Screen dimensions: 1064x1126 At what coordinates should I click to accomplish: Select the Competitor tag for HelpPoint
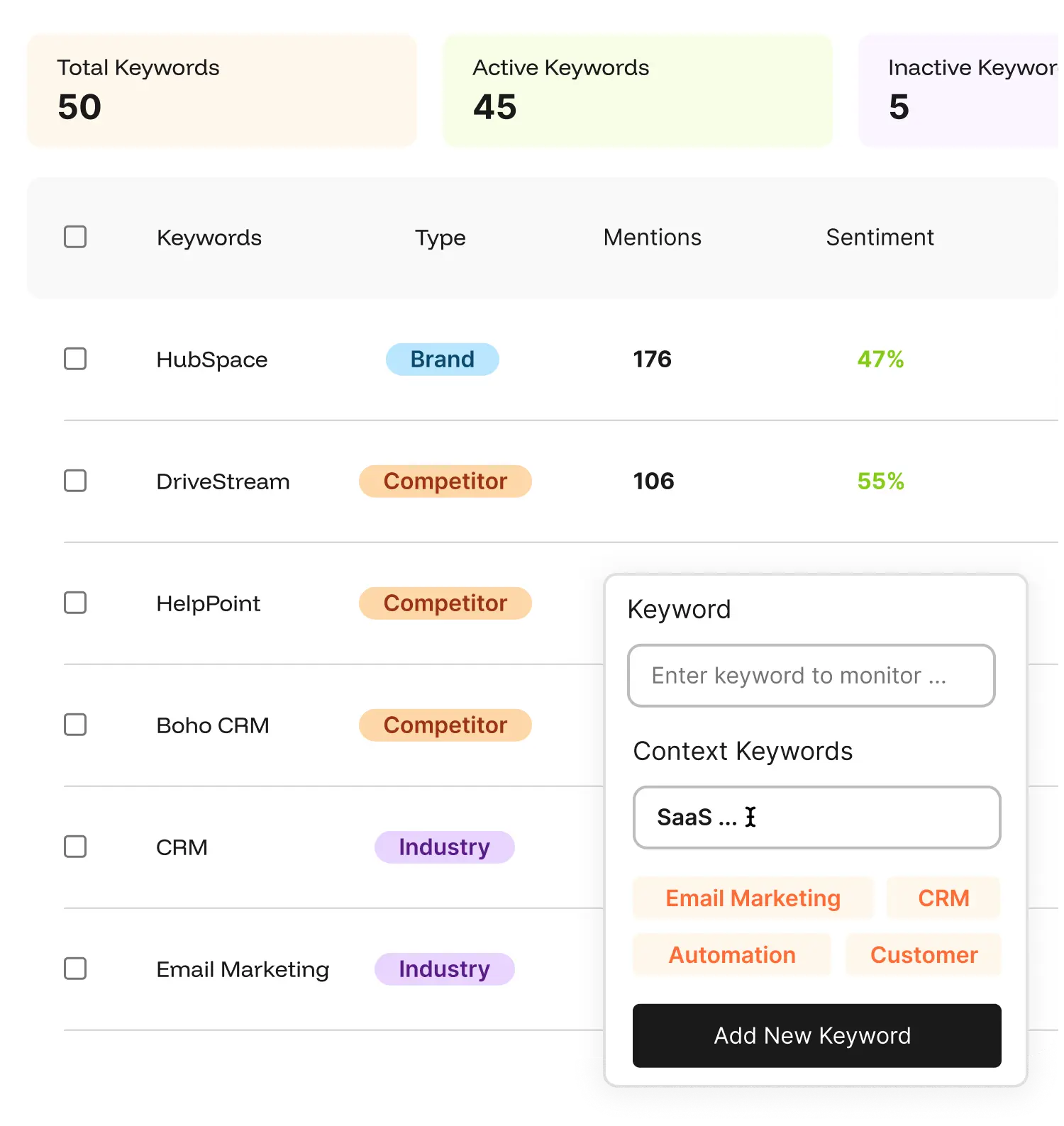[x=445, y=603]
